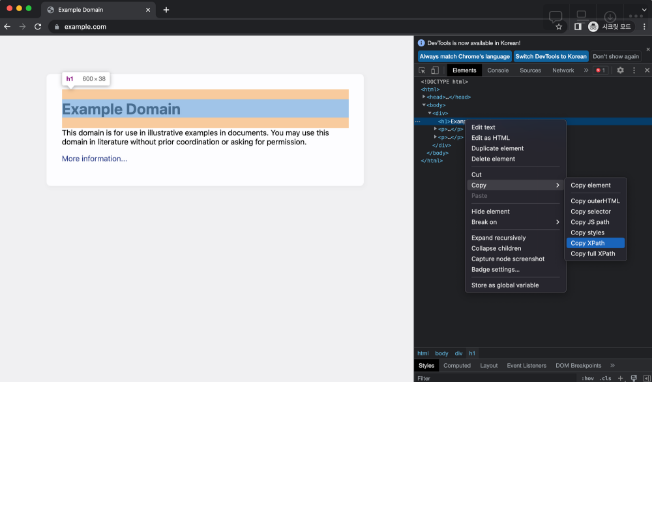This screenshot has width=652, height=512.
Task: Collapse the body node in DOM tree
Action: (424, 105)
